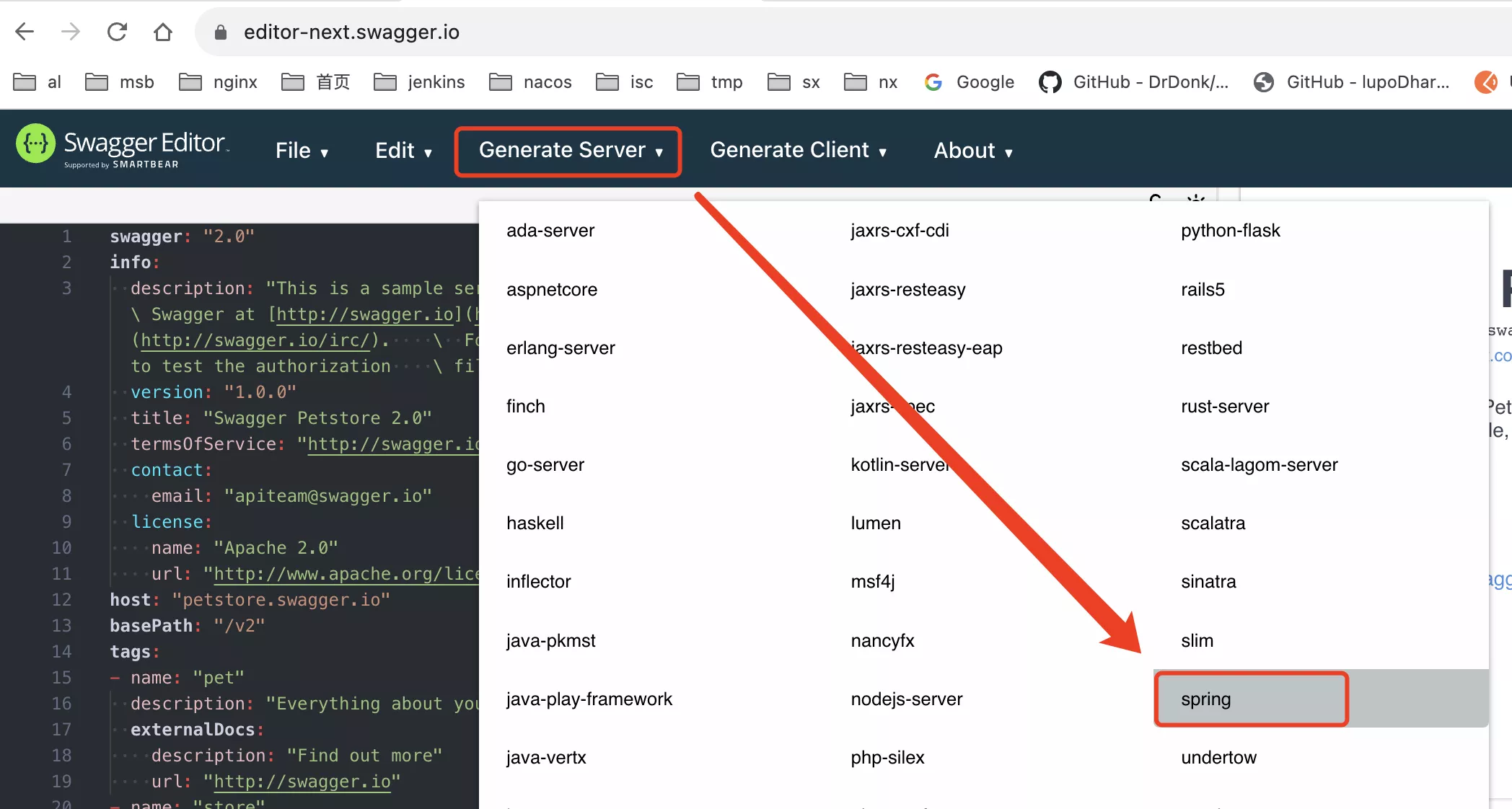
Task: Select sinatra server generator
Action: (1208, 582)
